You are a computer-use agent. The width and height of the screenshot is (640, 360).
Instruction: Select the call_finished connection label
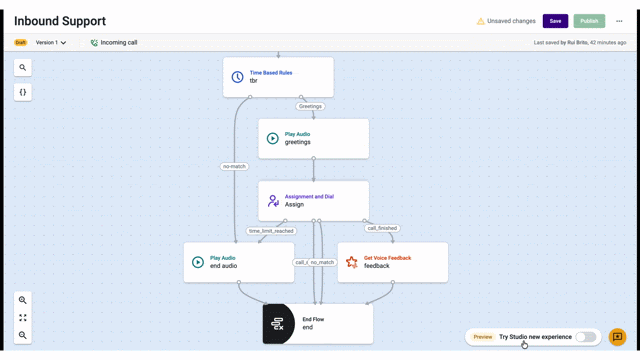pos(382,228)
